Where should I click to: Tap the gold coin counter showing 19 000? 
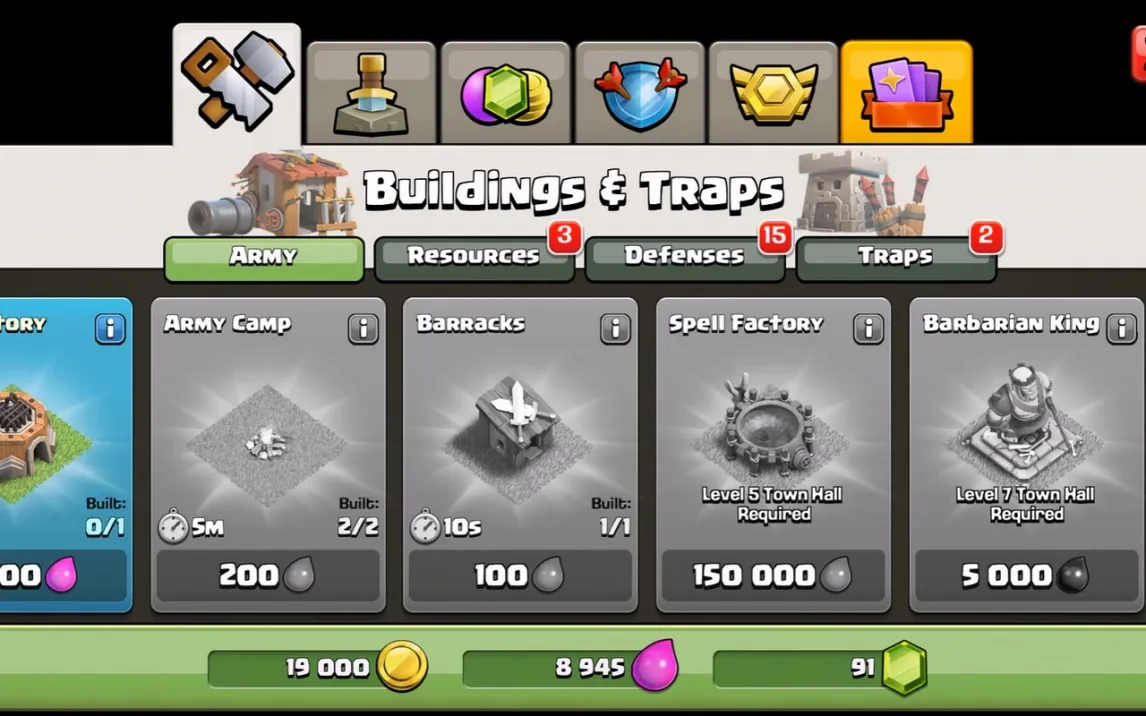[318, 667]
